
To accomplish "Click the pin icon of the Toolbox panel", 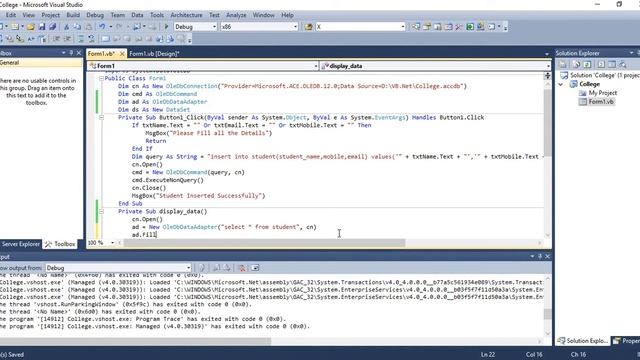I will click(71, 53).
